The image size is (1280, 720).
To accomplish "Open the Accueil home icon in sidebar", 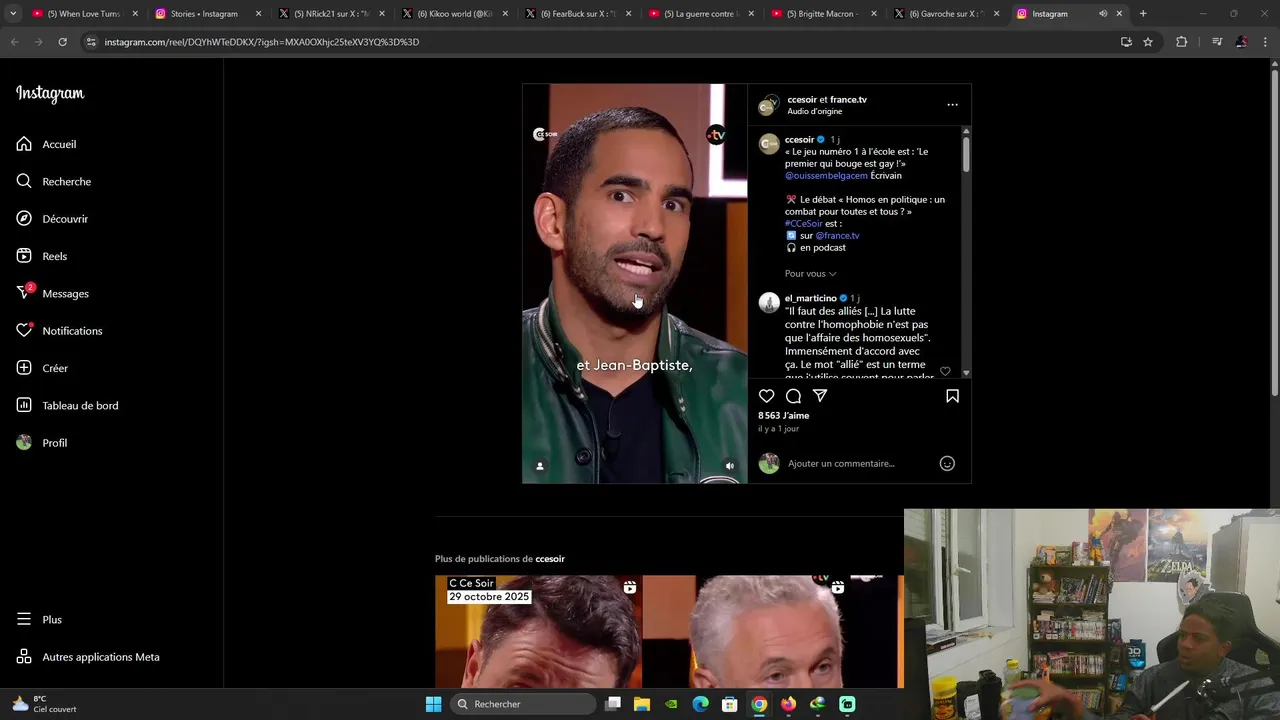I will 24,144.
